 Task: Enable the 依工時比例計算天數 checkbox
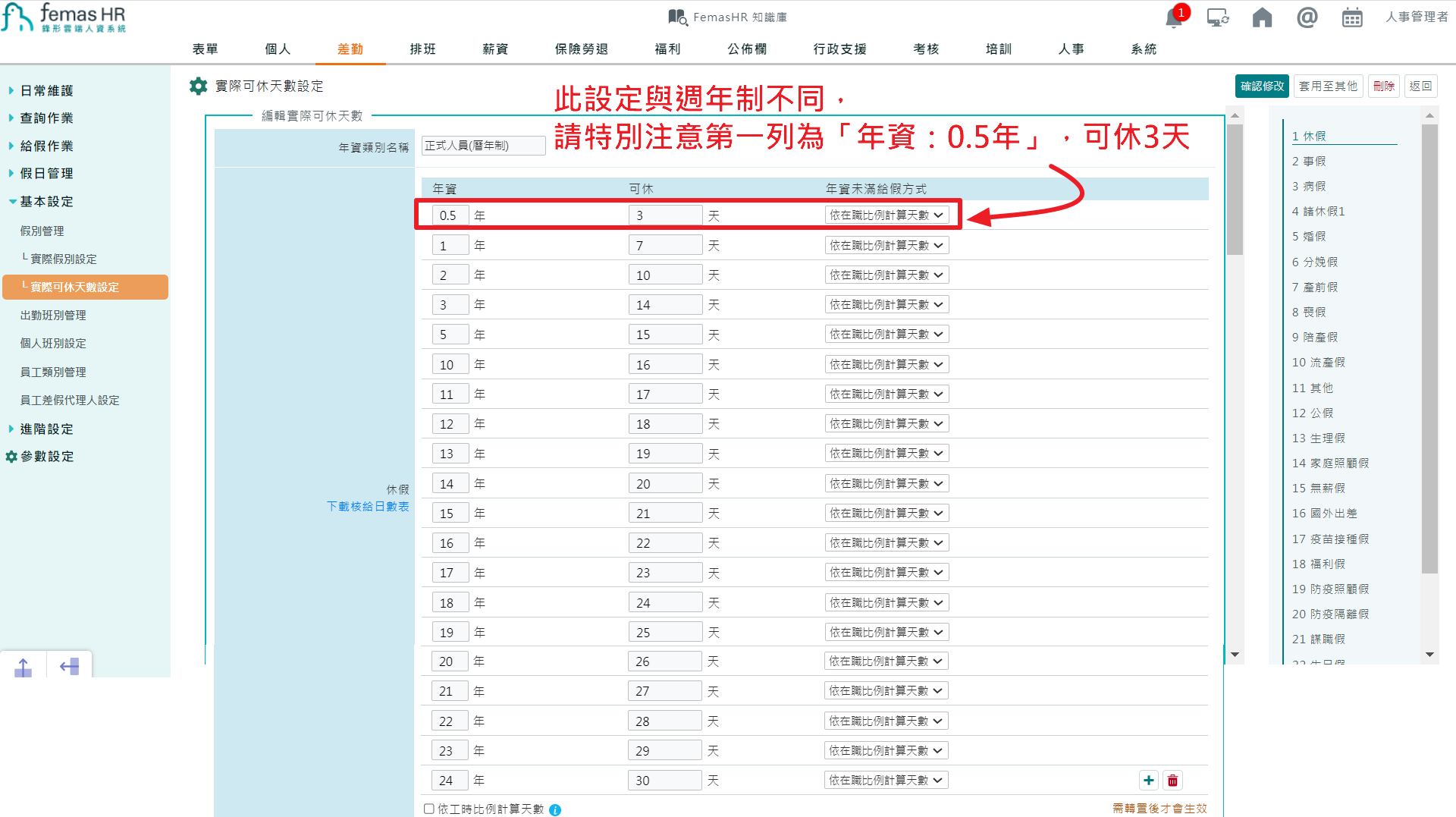pos(428,809)
